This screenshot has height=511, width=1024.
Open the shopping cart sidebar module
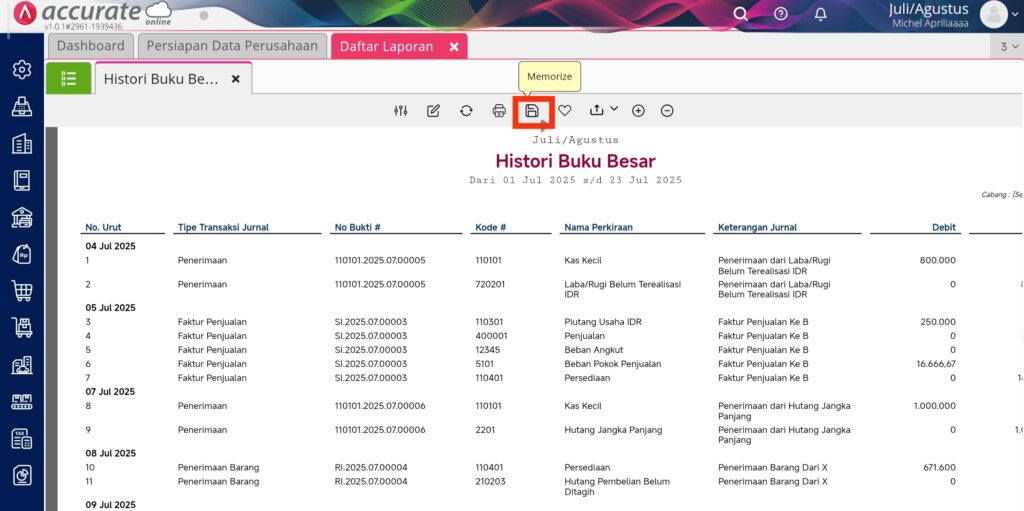pyautogui.click(x=22, y=291)
